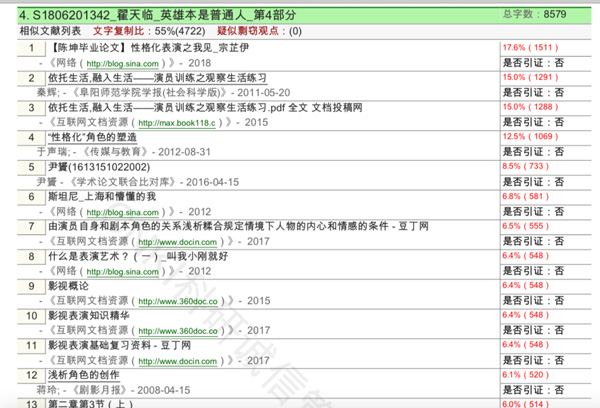Select the similarity value 6.8% ( 581 )
Screen dimensions: 600x408
click(x=526, y=196)
